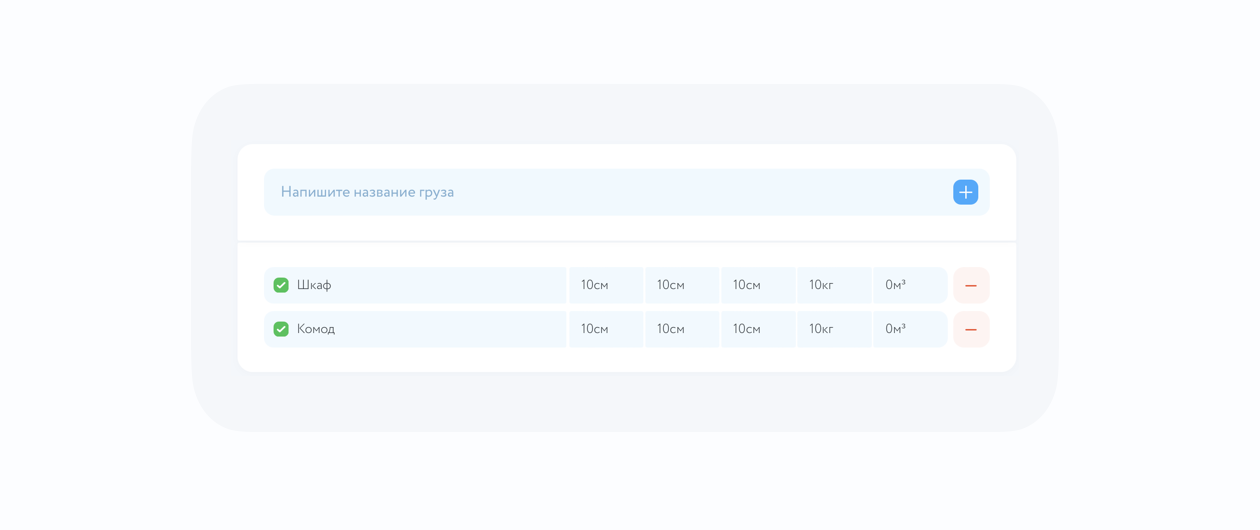Image resolution: width=1260 pixels, height=530 pixels.
Task: Click the 10кг weight cell of Комод
Action: [834, 329]
